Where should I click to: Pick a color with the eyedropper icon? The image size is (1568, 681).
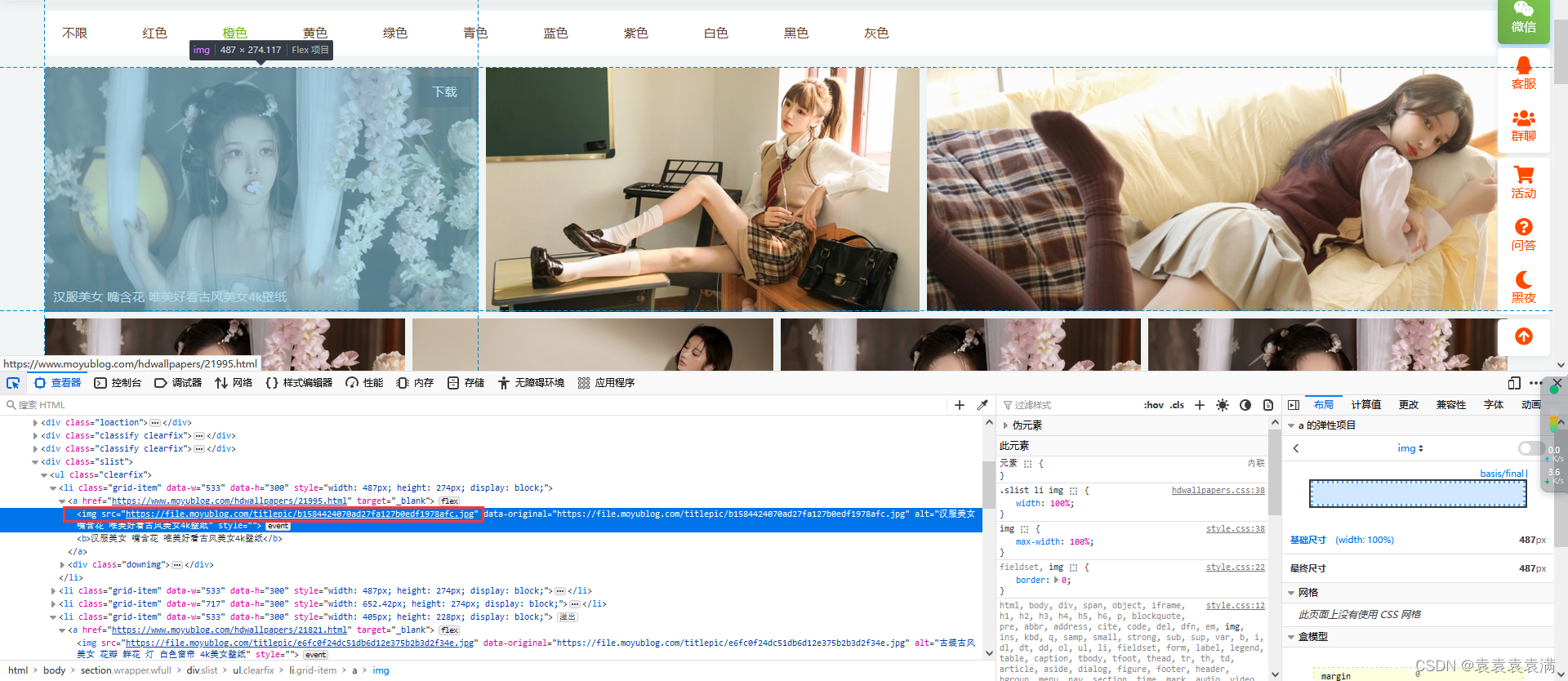[982, 405]
